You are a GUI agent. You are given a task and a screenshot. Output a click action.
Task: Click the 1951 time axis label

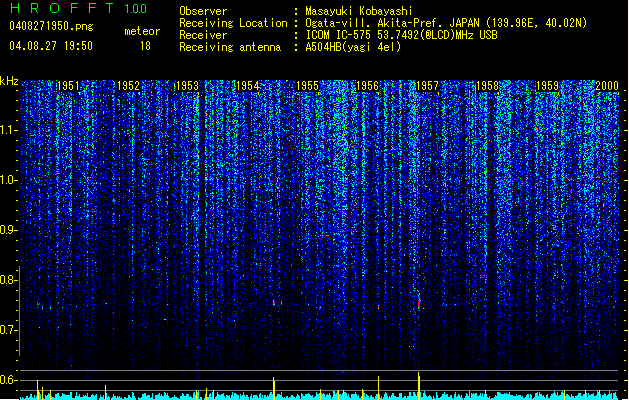point(68,85)
